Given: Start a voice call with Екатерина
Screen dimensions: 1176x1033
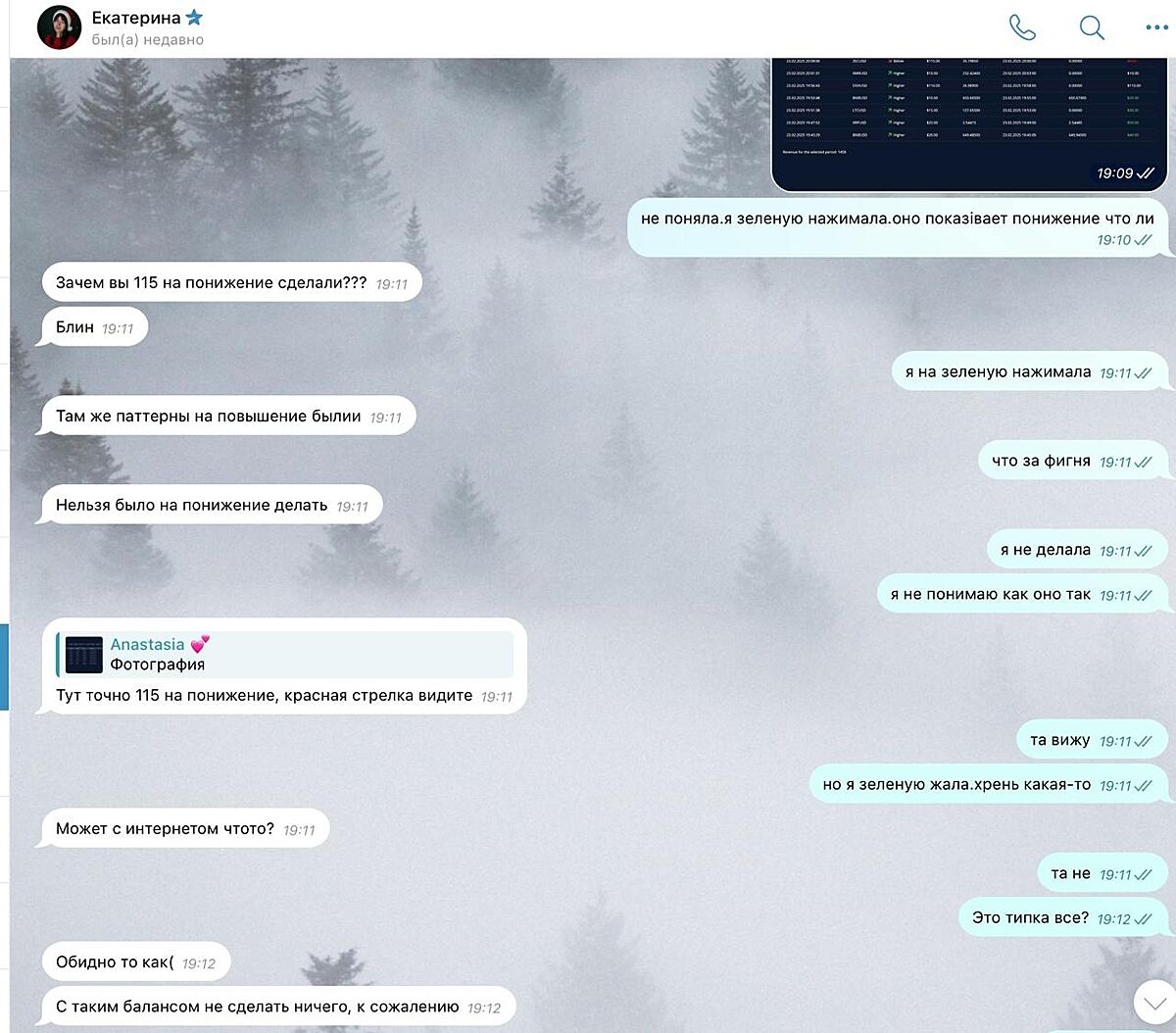Looking at the screenshot, I should [x=1022, y=27].
